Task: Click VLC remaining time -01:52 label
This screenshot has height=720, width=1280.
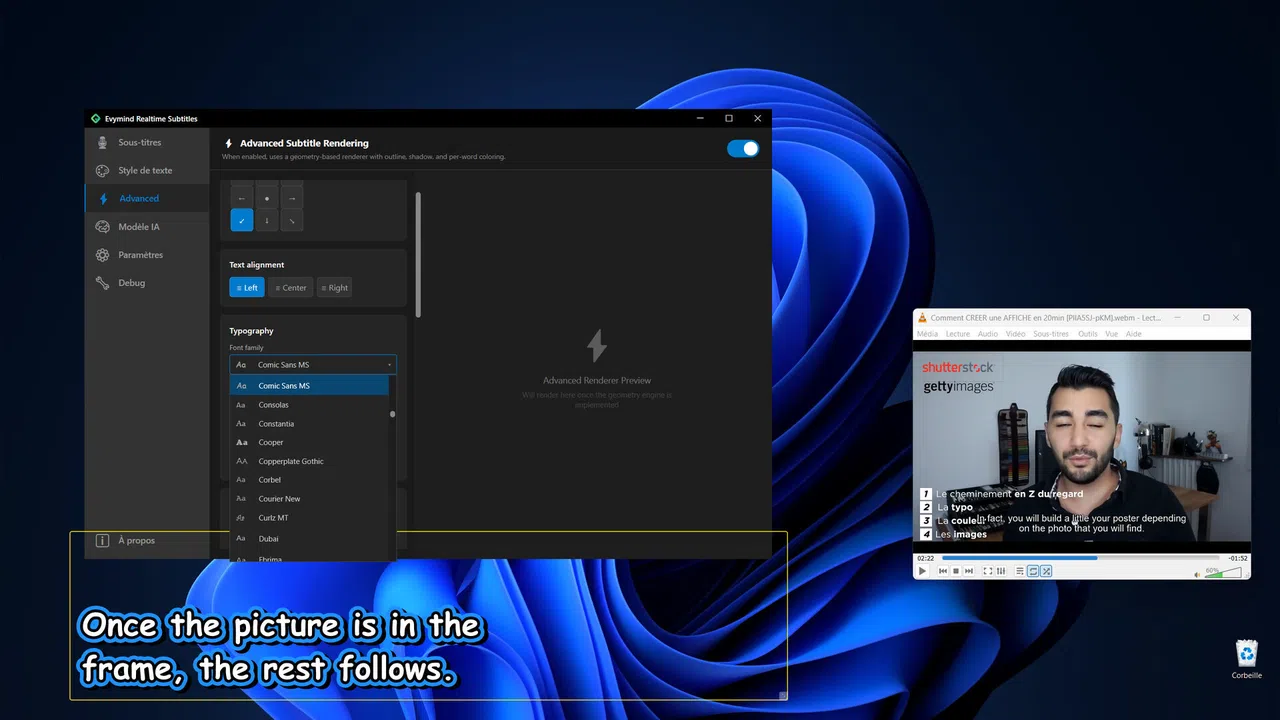Action: (1238, 558)
